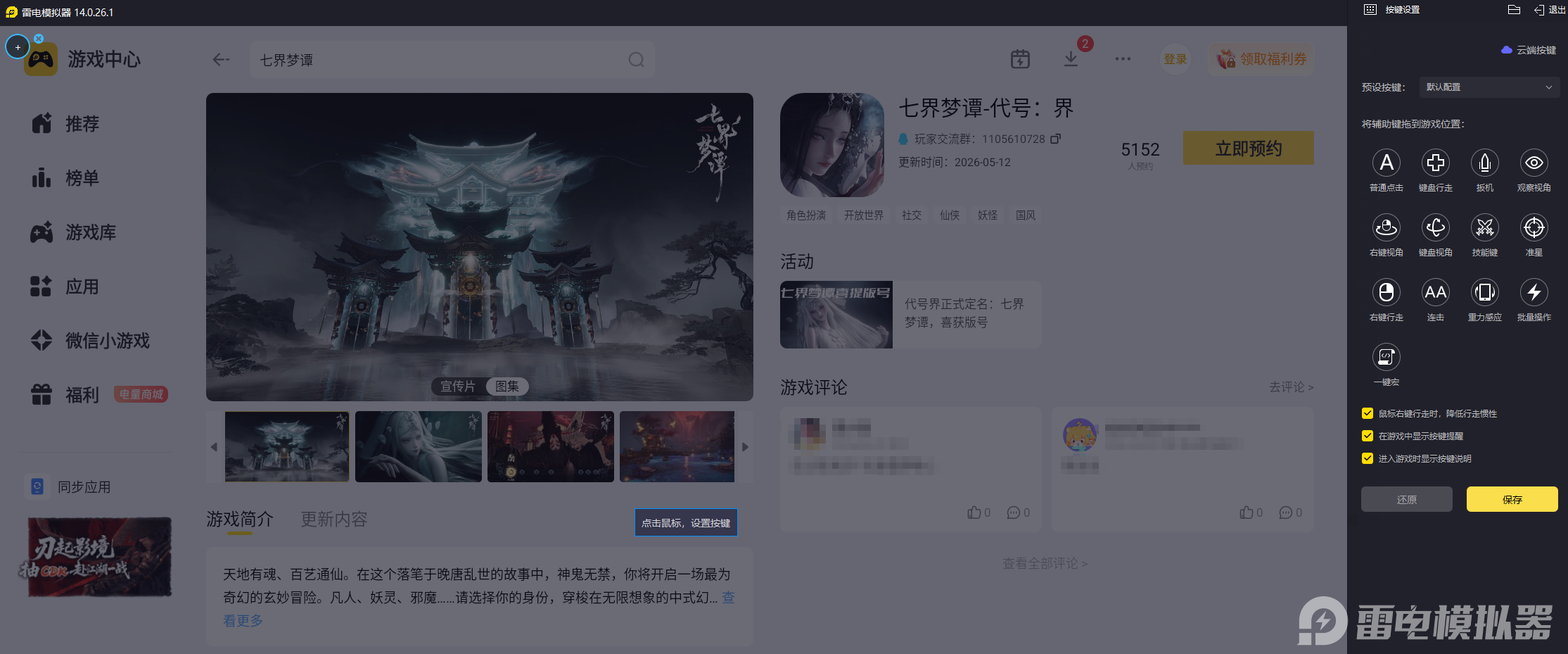This screenshot has height=654, width=1568.
Task: Switch to the 更新内容 tab
Action: 334,520
